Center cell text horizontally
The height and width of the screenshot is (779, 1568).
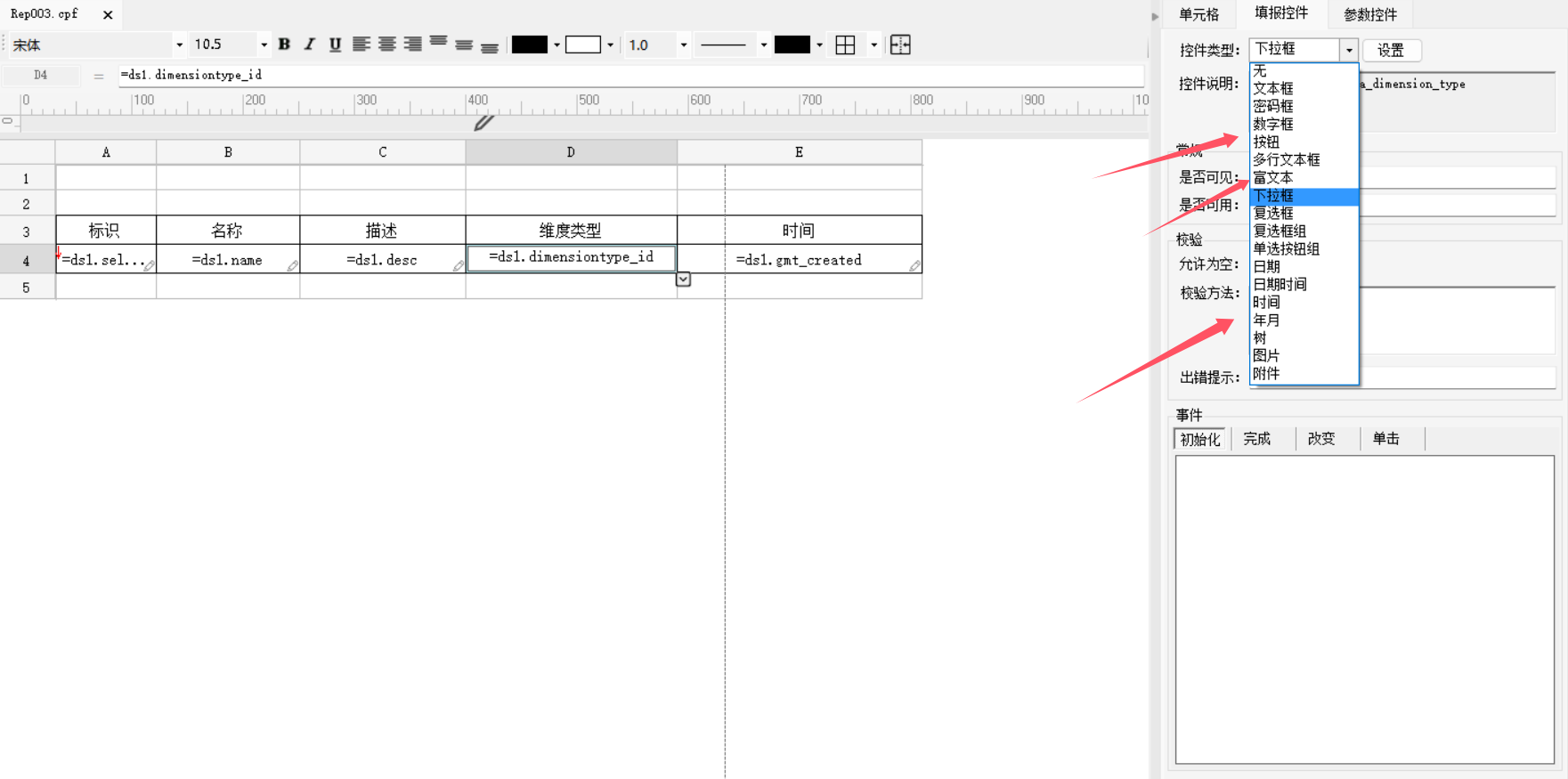(386, 45)
